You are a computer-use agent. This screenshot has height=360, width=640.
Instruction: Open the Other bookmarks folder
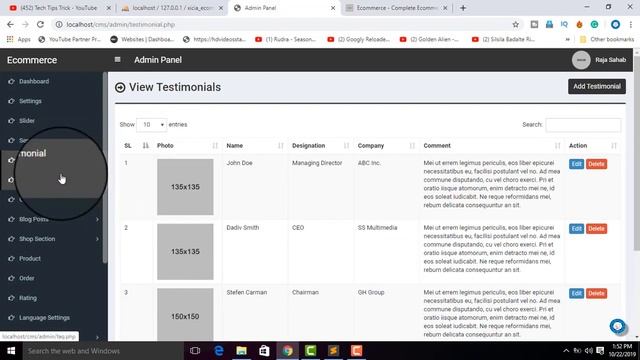pyautogui.click(x=607, y=39)
